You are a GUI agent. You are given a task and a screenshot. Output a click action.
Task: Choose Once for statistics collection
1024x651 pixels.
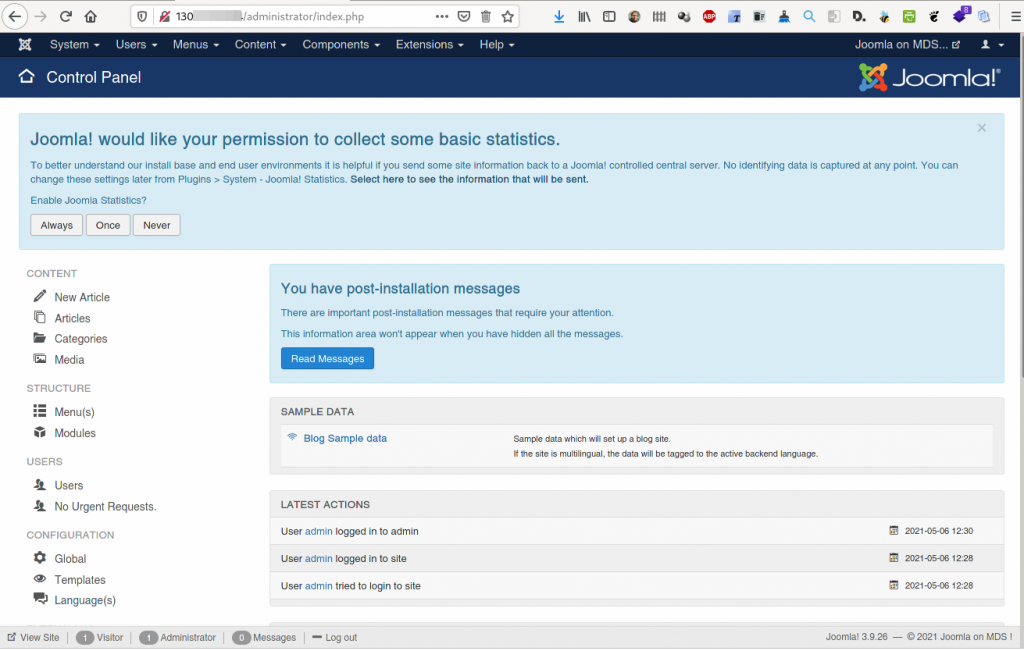(x=108, y=225)
